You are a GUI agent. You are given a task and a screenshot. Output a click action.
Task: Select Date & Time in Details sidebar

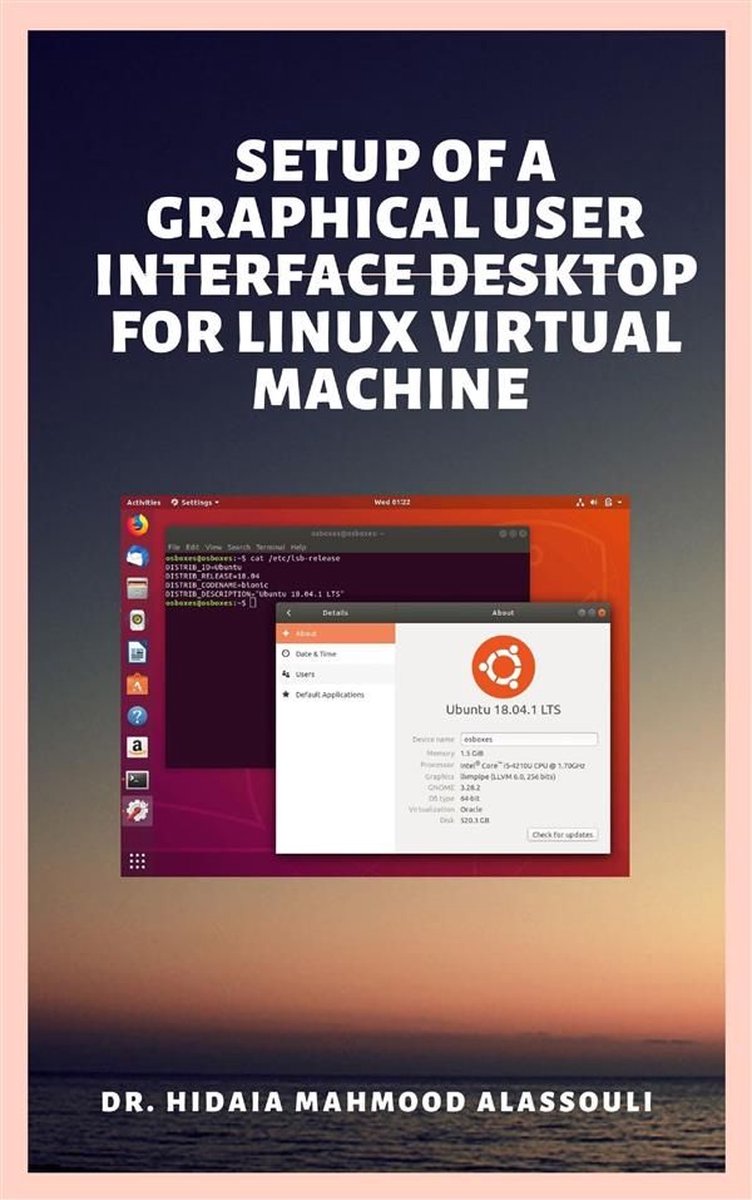[x=335, y=654]
